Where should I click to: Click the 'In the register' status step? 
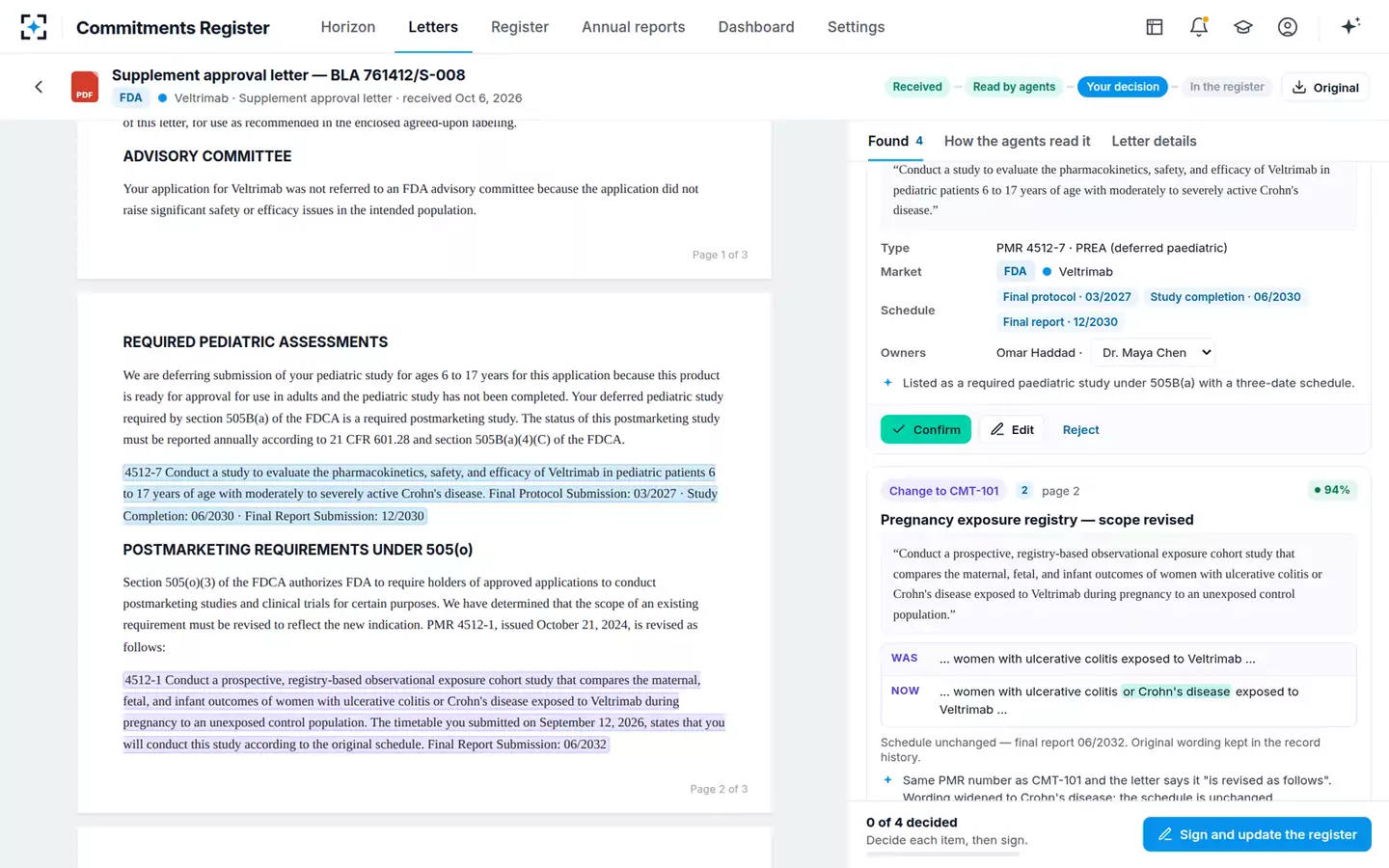point(1227,87)
